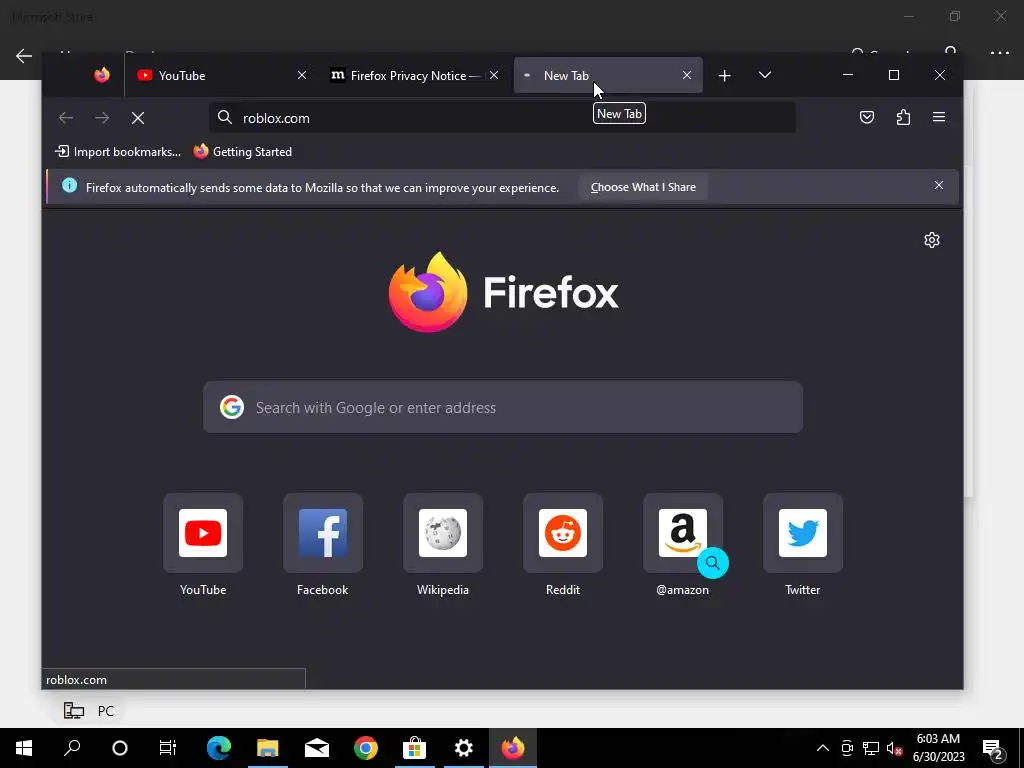Image resolution: width=1024 pixels, height=768 pixels.
Task: Click the address bar showing roblox.com
Action: [502, 118]
